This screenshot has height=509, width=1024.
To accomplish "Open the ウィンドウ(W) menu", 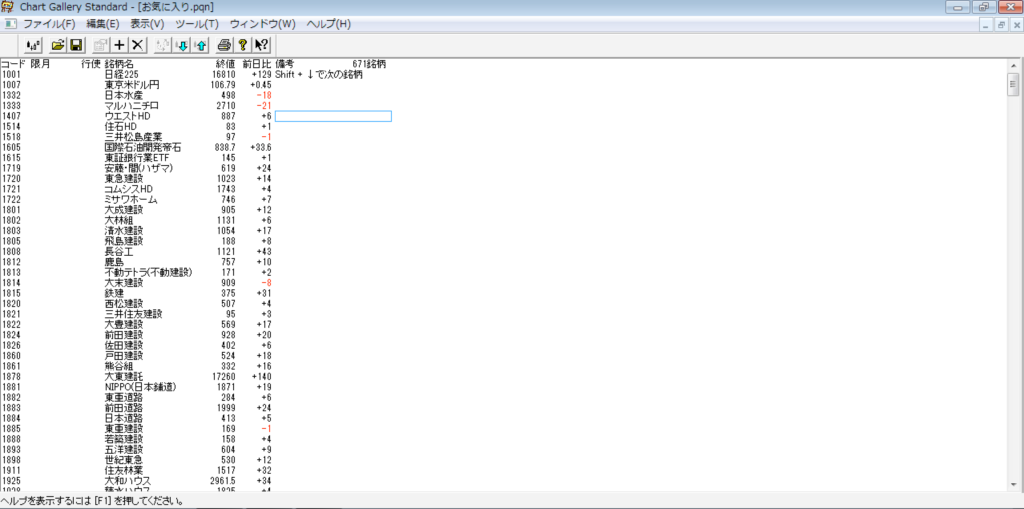I will tap(263, 24).
